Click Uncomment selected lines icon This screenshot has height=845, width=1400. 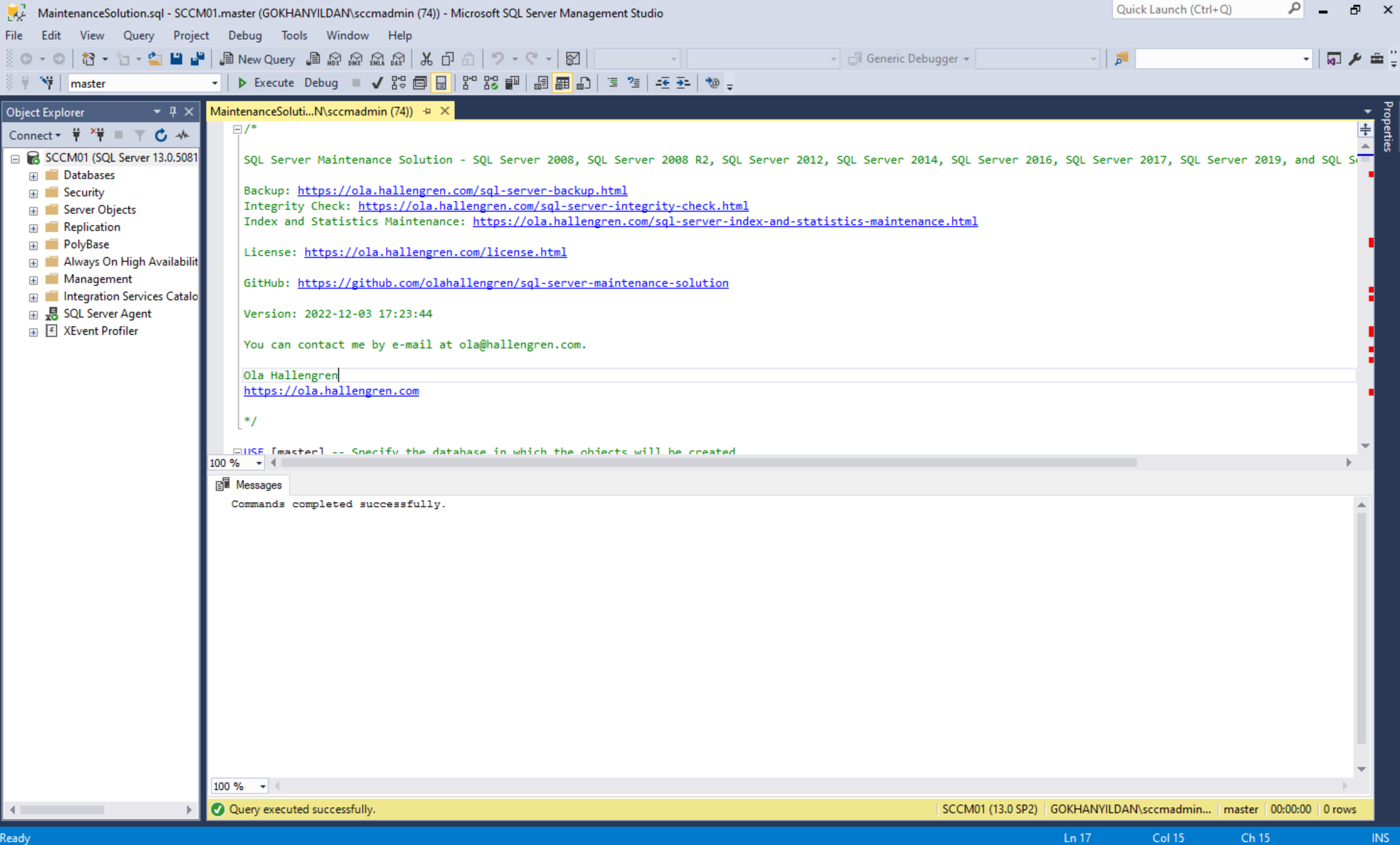634,83
